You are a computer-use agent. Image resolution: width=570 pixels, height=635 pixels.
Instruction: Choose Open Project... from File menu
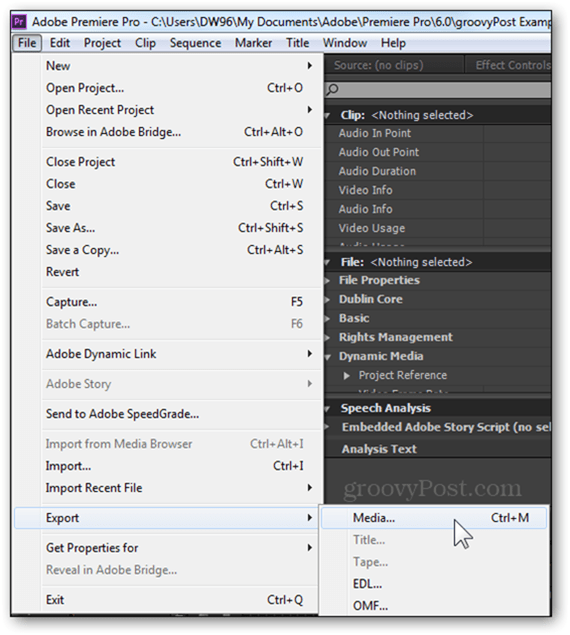[x=179, y=88]
